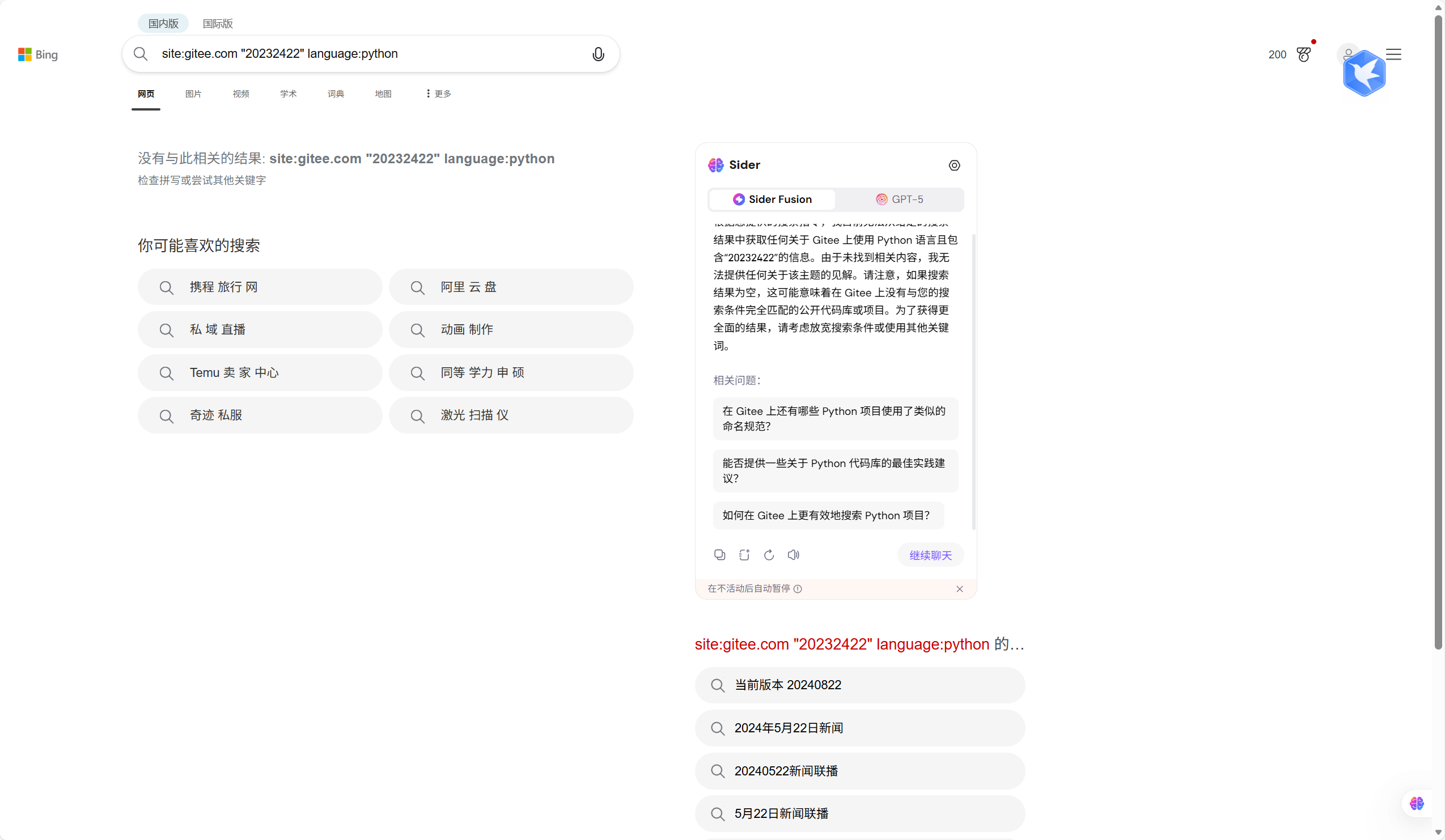Open the 学术 results tab

(288, 94)
